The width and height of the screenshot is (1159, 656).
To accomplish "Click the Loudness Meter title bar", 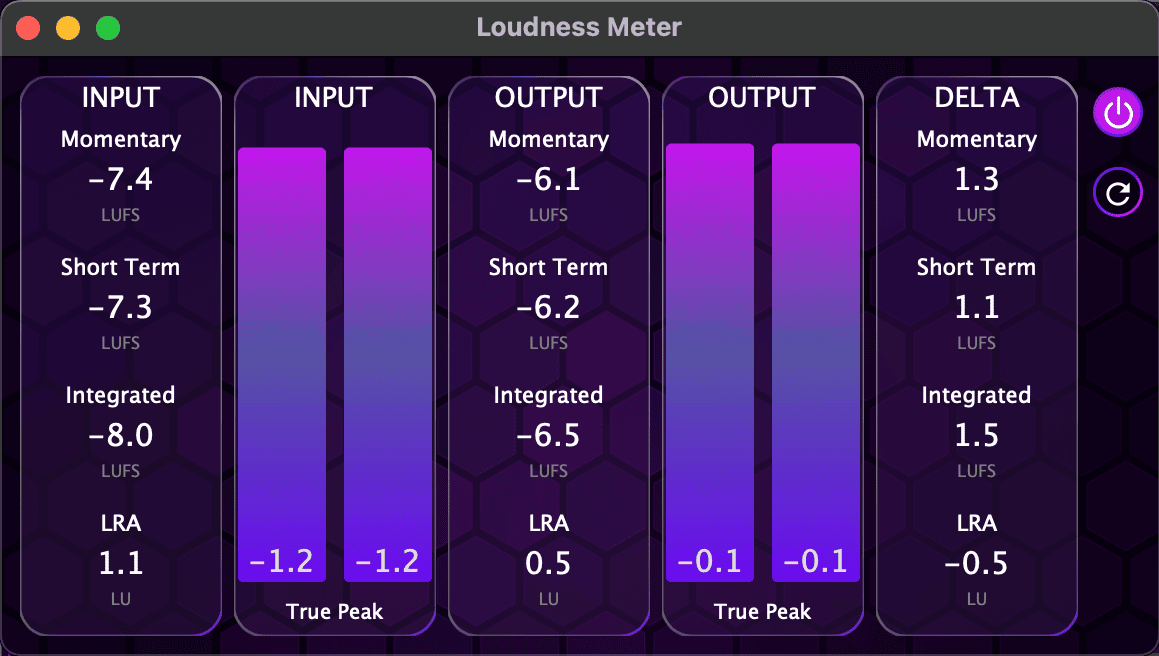I will tap(579, 27).
